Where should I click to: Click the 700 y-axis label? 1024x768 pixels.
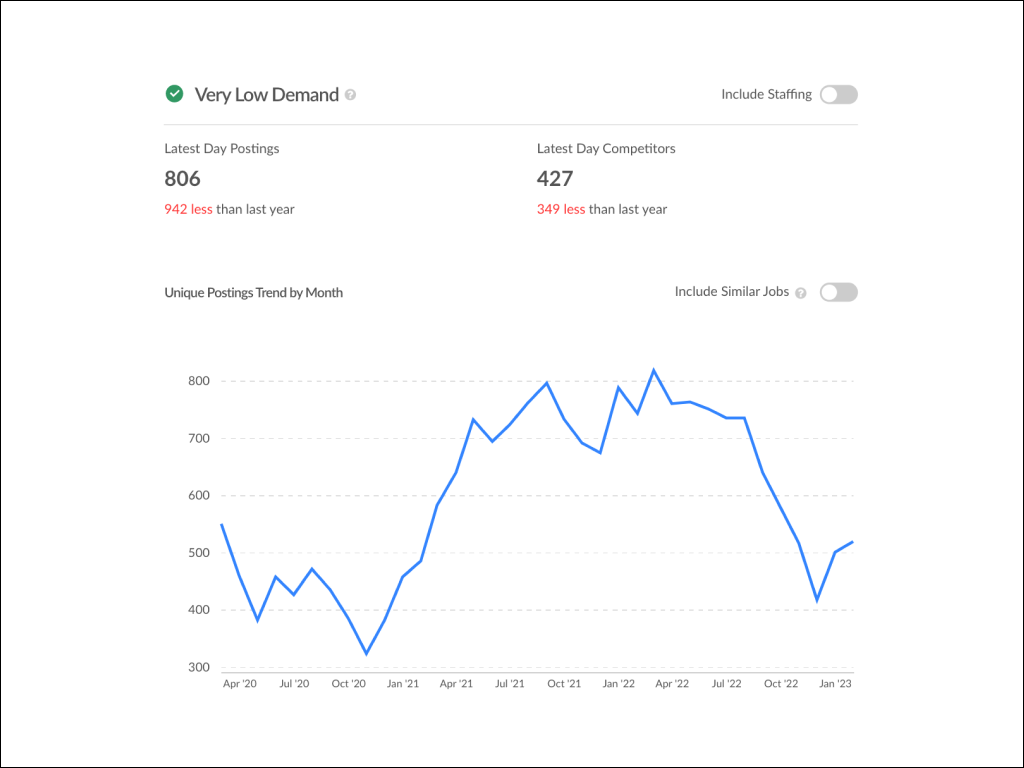(199, 438)
